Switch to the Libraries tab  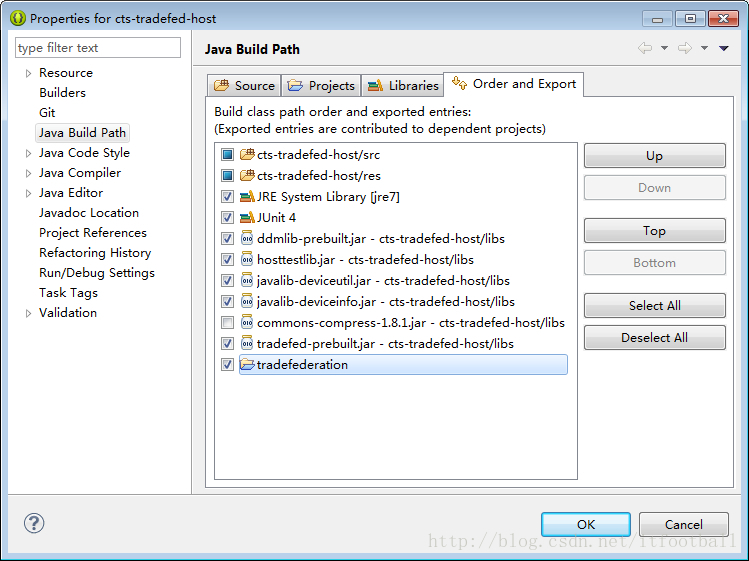coord(402,86)
